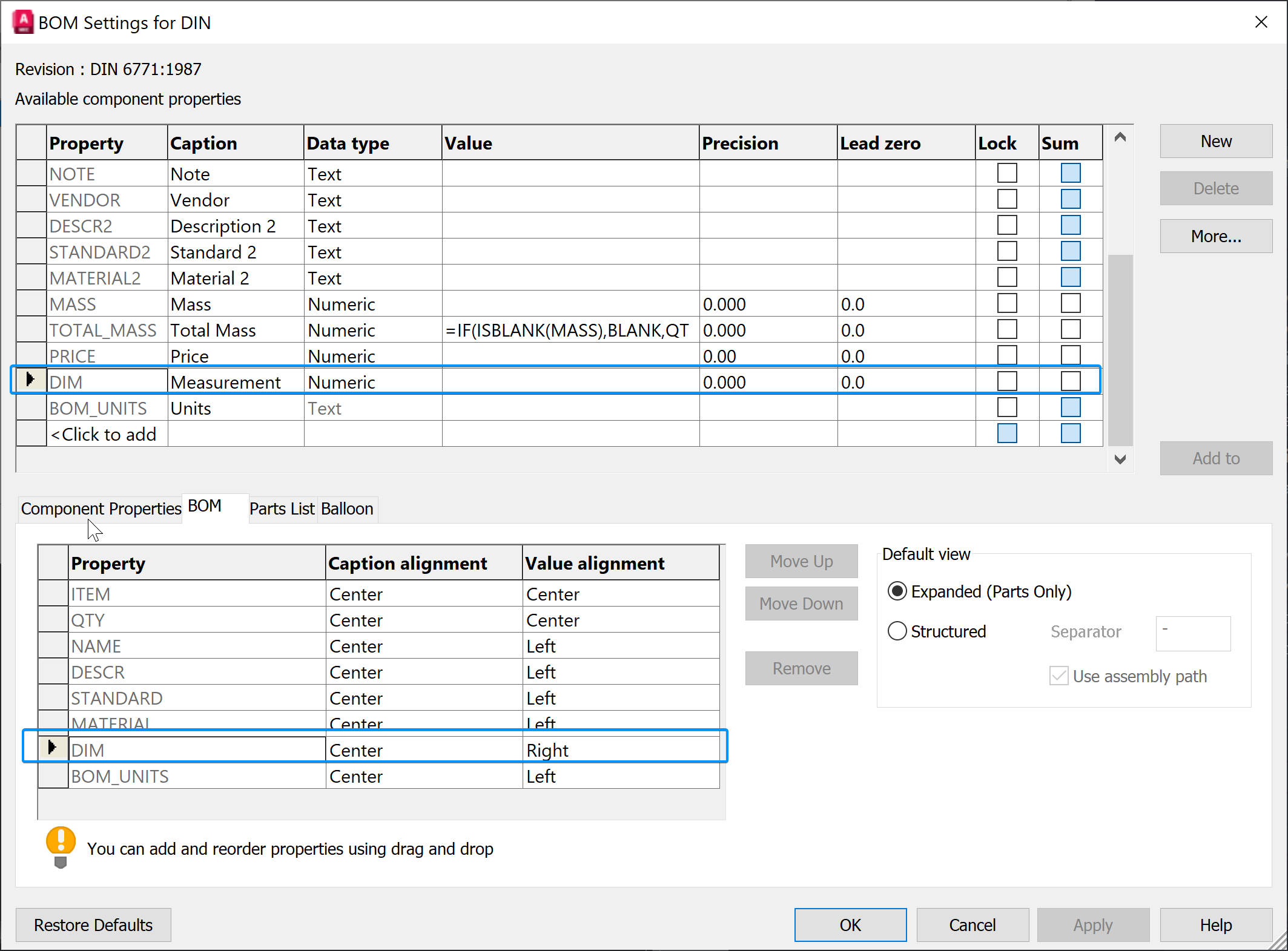Click Move Down to reorder DIM property
The image size is (1288, 951).
[x=801, y=603]
